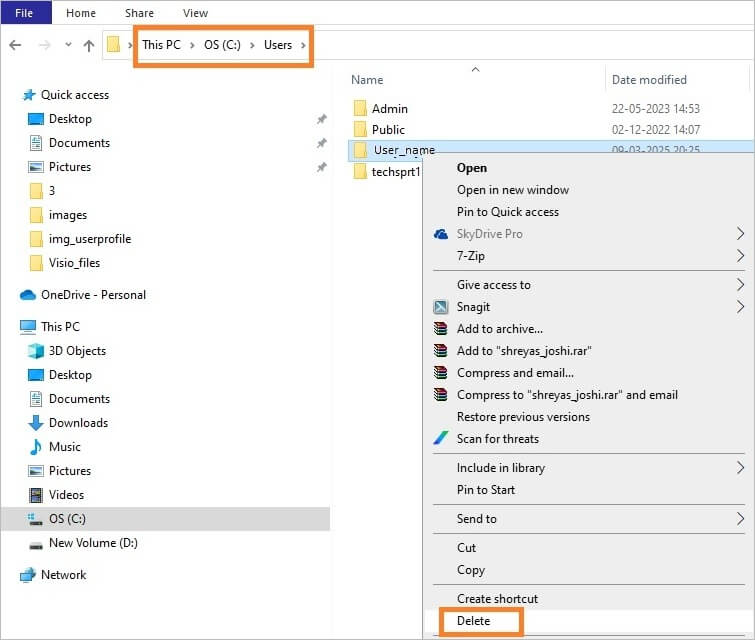This screenshot has height=640, width=755.
Task: Select the Public folder icon
Action: click(x=360, y=129)
